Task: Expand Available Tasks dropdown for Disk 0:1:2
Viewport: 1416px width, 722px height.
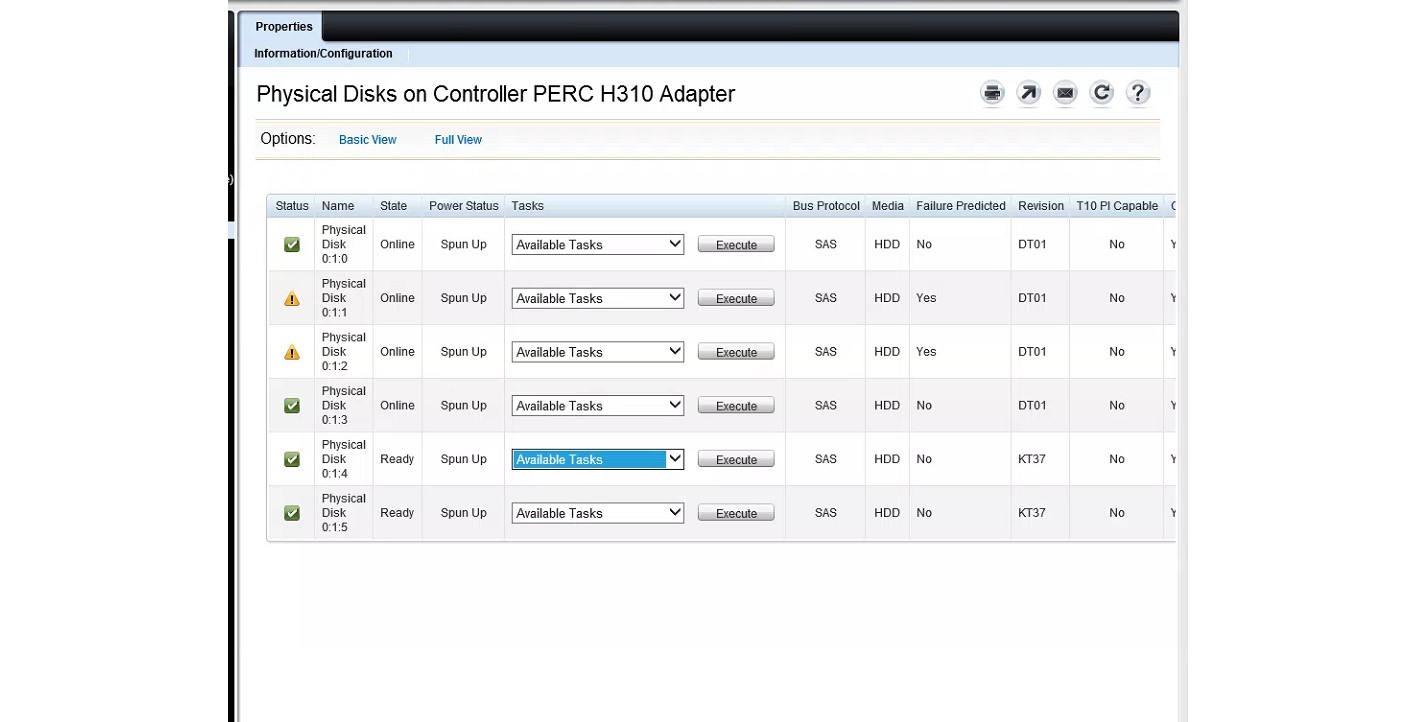Action: click(597, 352)
